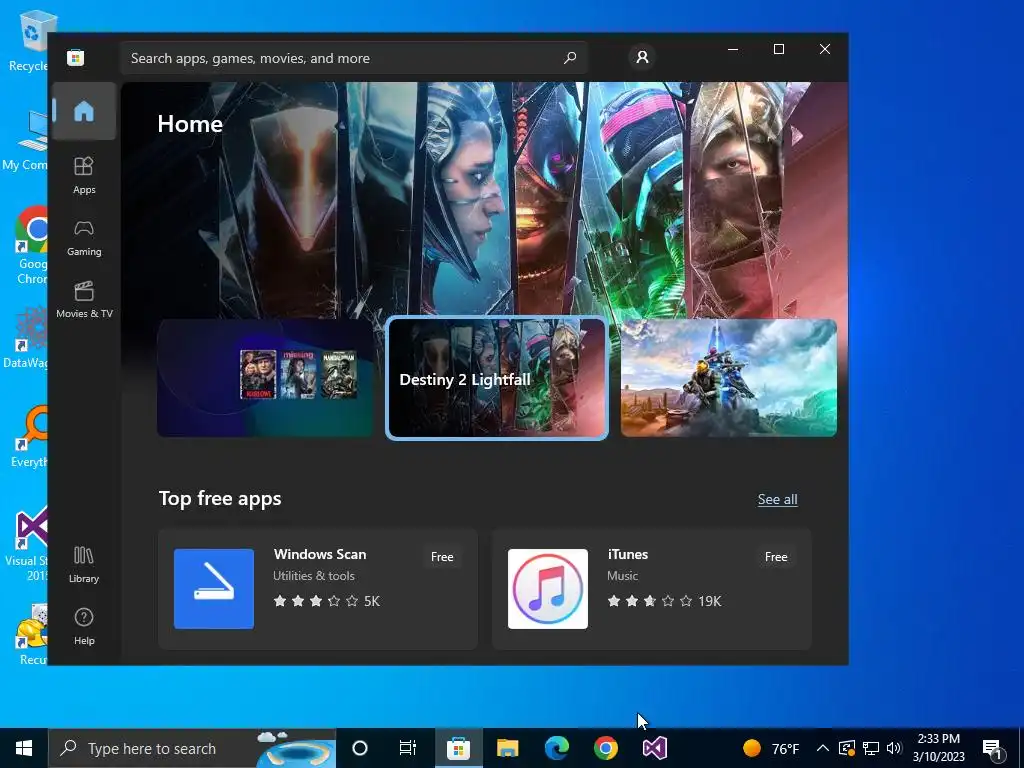
Task: Open the Windows Start menu
Action: point(24,748)
